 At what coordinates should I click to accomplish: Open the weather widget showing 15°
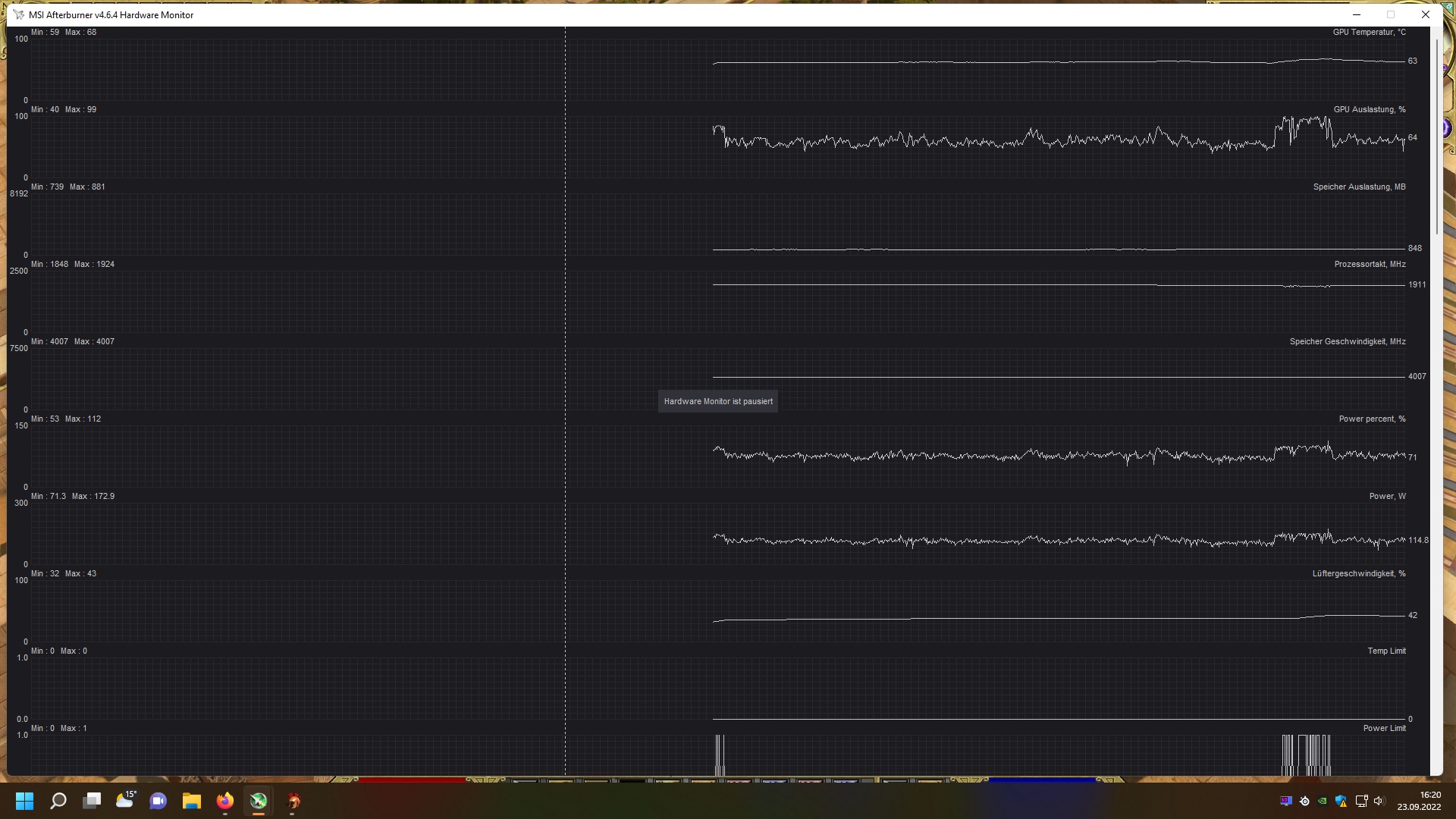(125, 799)
